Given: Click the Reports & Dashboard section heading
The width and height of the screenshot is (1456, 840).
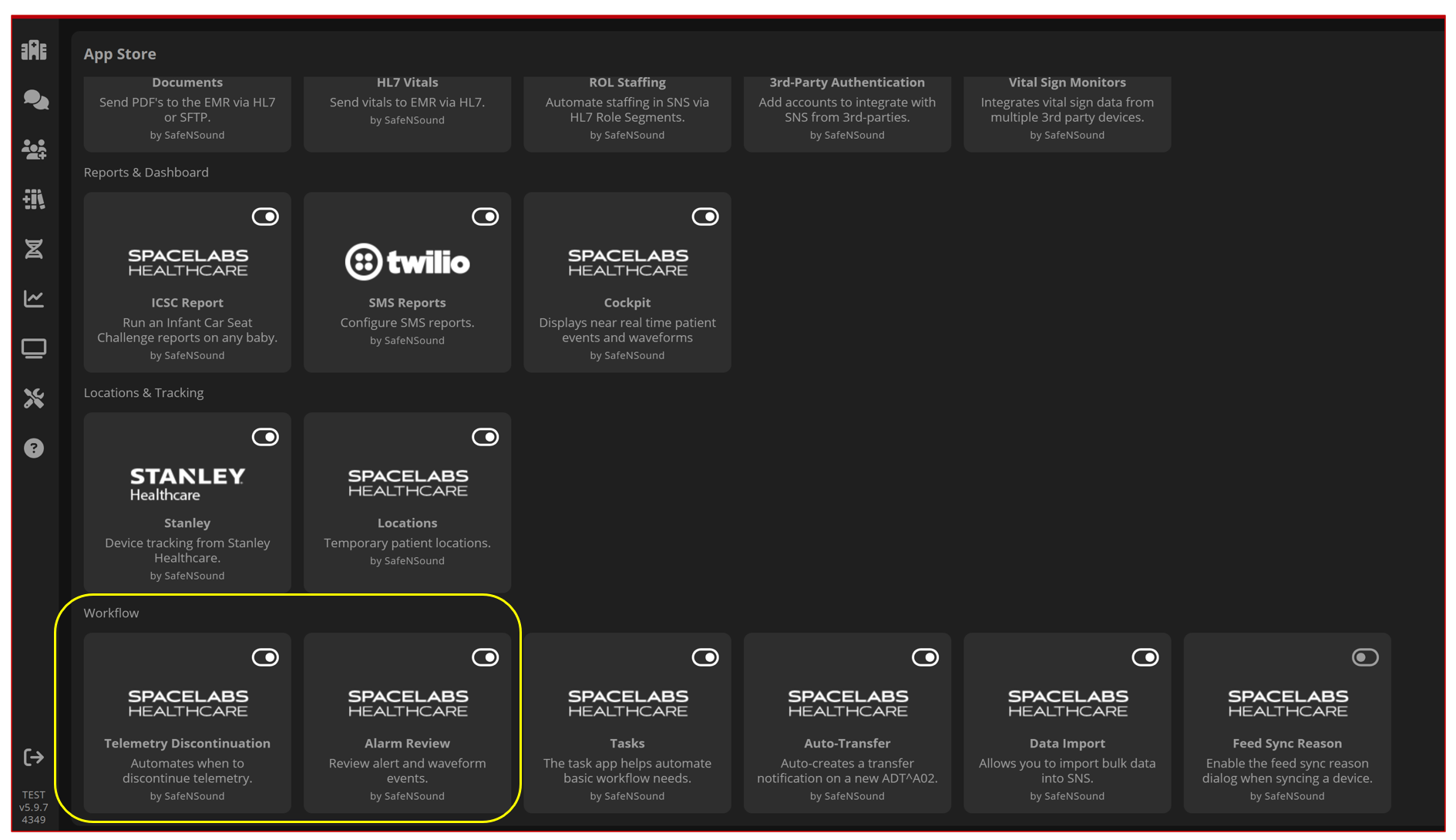Looking at the screenshot, I should pos(146,173).
